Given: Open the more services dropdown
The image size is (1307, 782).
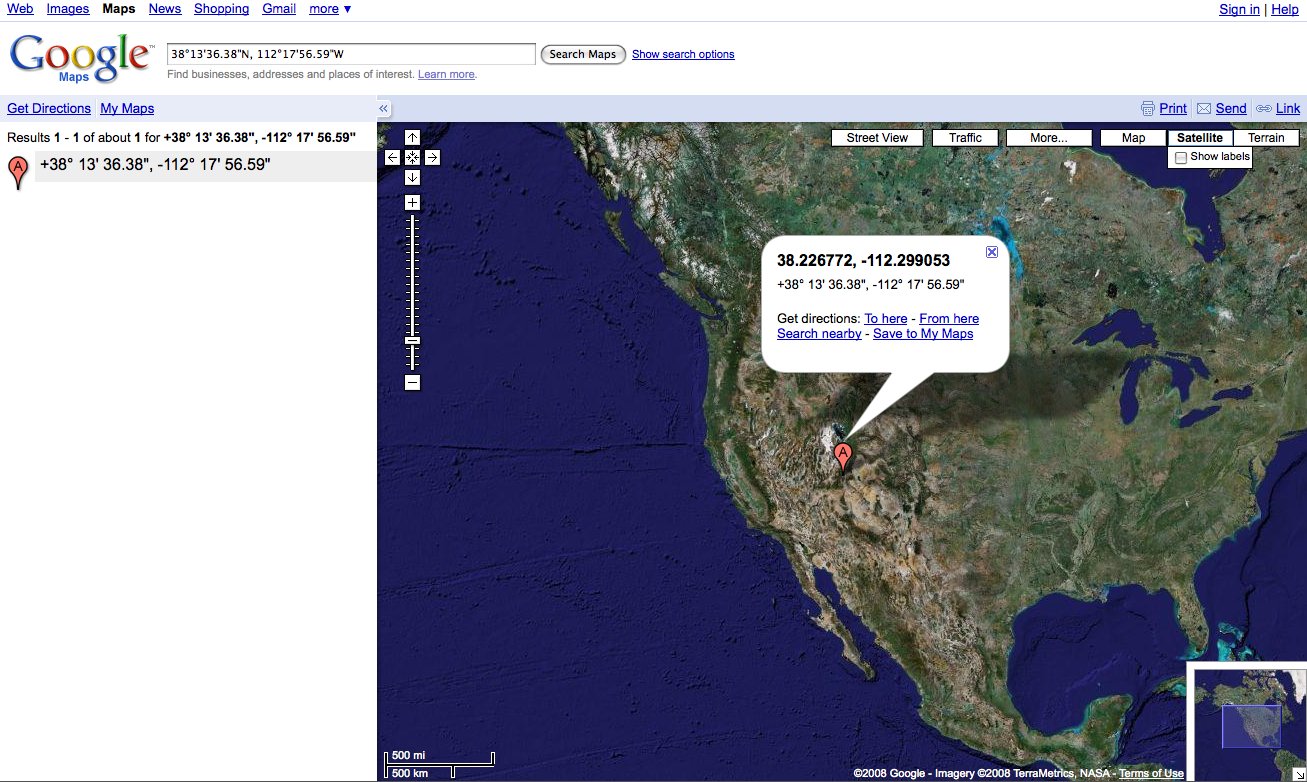Looking at the screenshot, I should (x=330, y=8).
